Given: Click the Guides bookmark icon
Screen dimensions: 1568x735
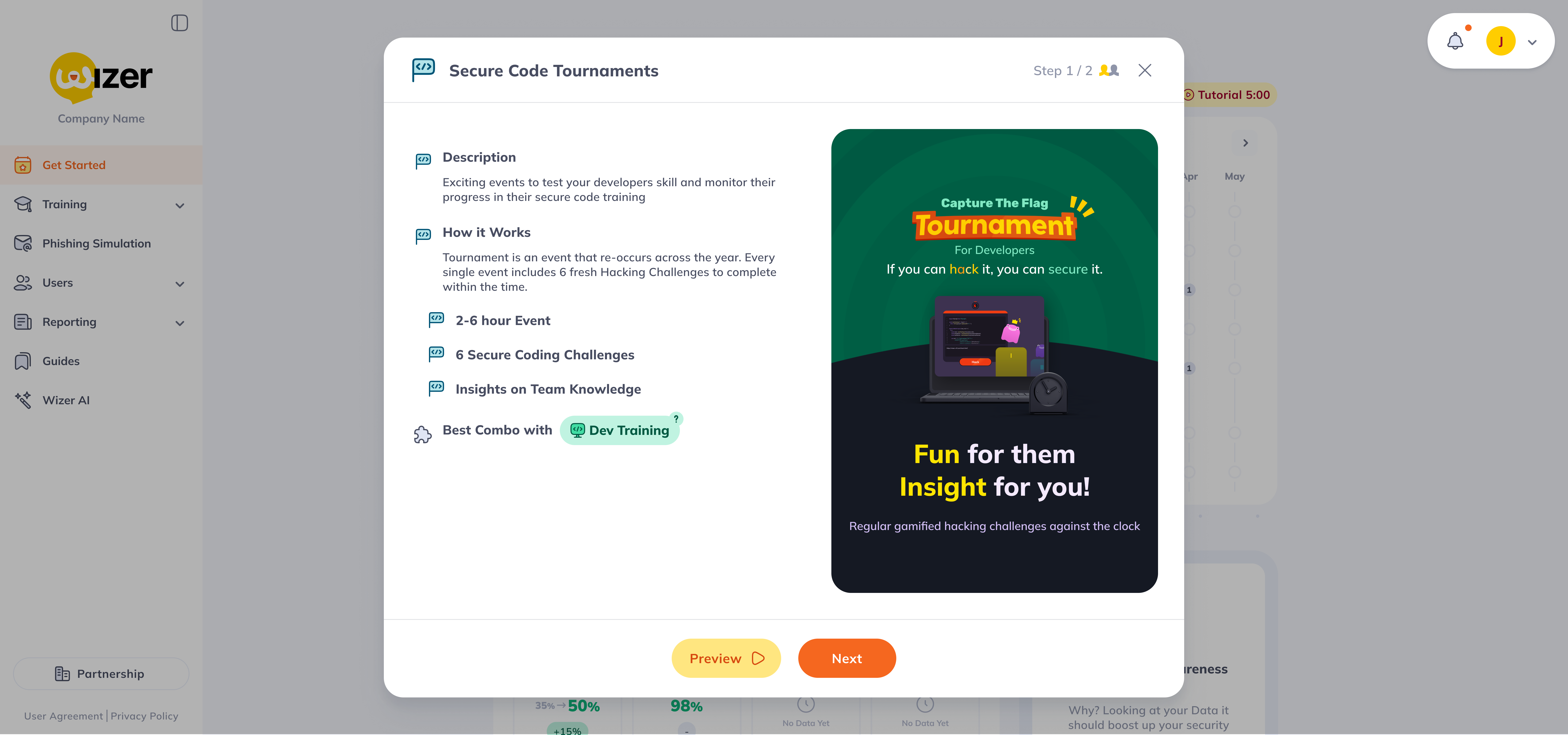Looking at the screenshot, I should [22, 361].
